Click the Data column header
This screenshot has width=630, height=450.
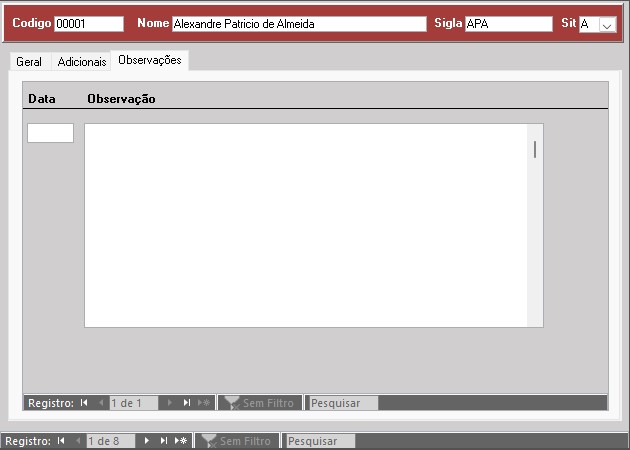coord(42,99)
